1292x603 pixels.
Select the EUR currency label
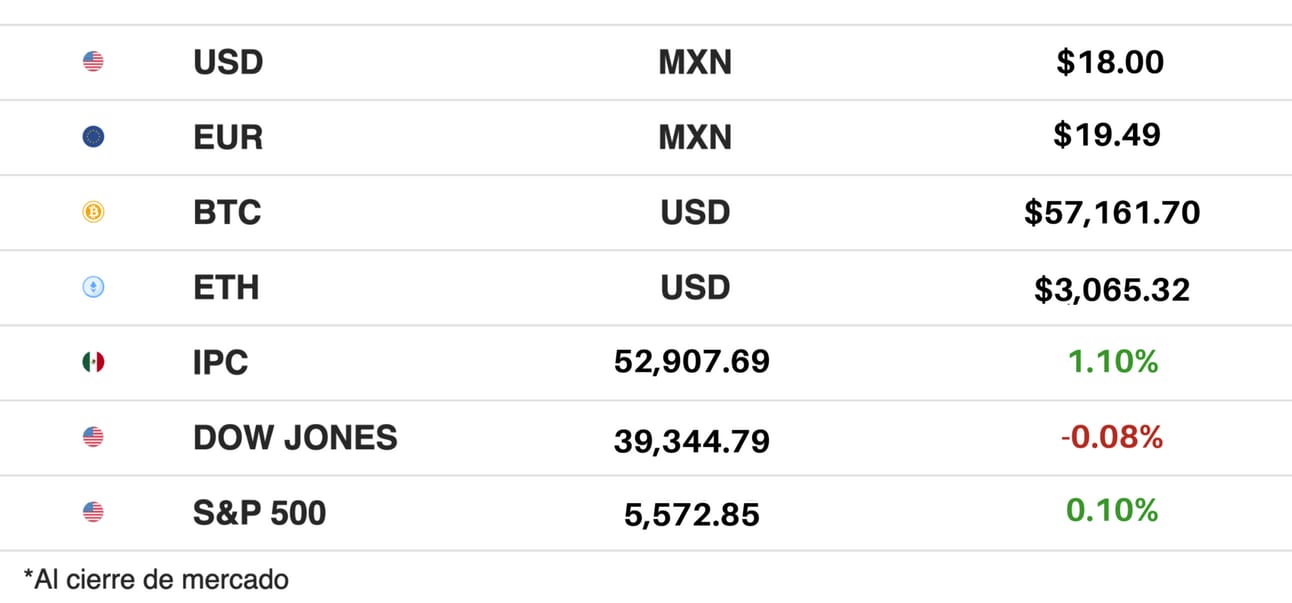point(228,137)
